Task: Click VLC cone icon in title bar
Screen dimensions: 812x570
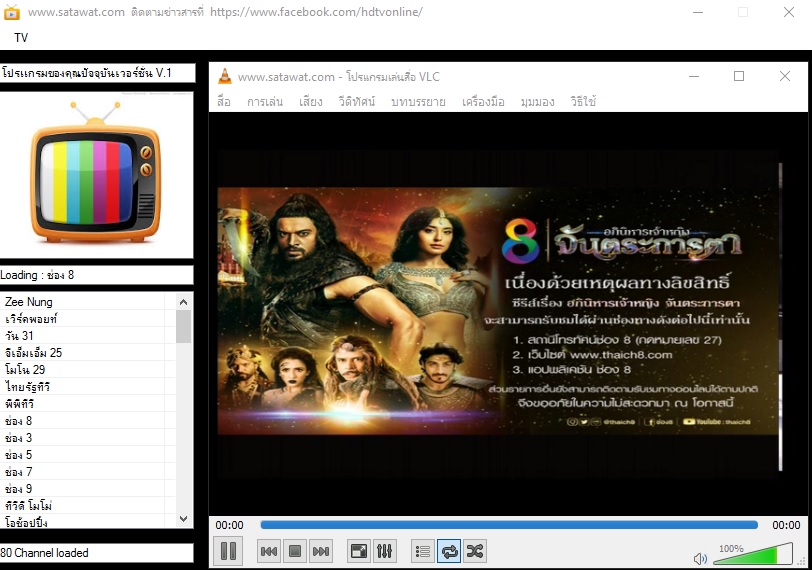Action: [225, 77]
